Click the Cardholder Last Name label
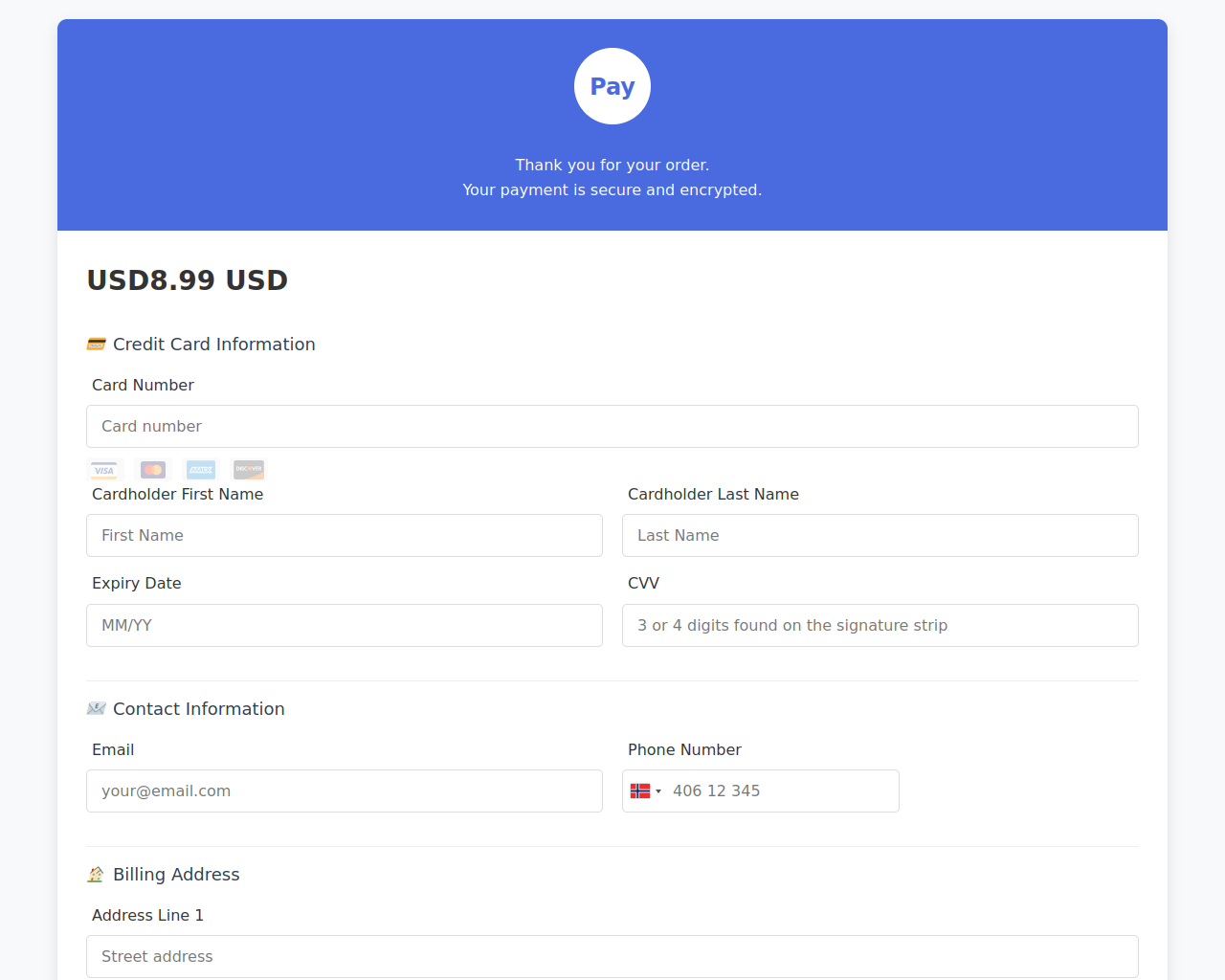Screen dimensions: 1225x980 click(x=713, y=494)
